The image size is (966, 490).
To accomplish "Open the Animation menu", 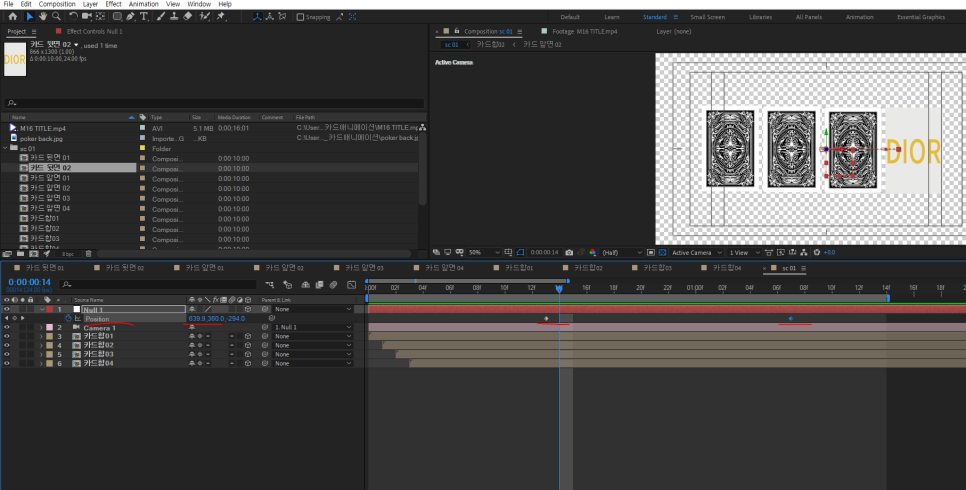I will point(144,4).
